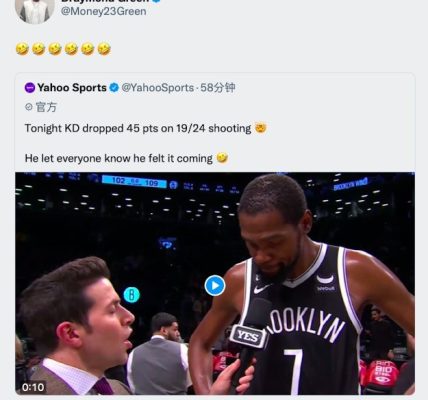Click the star-struck emoji after "shooting"
This screenshot has width=428, height=400.
click(261, 128)
